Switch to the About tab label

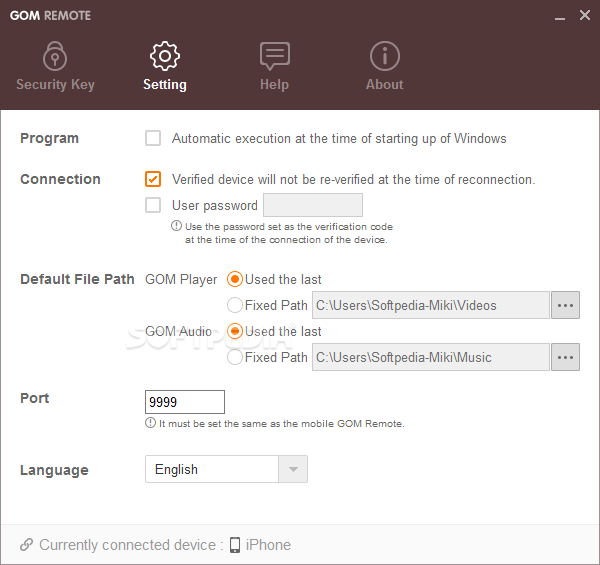[x=385, y=85]
